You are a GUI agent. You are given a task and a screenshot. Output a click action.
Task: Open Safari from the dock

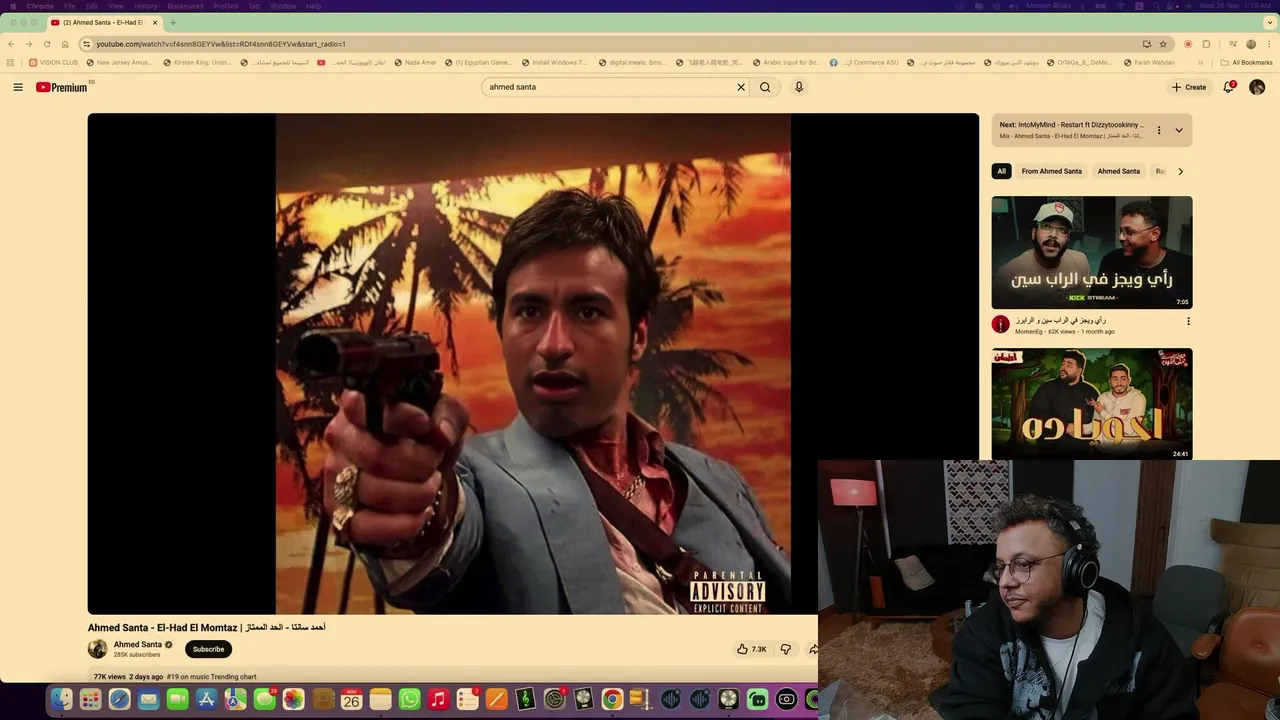[x=120, y=700]
